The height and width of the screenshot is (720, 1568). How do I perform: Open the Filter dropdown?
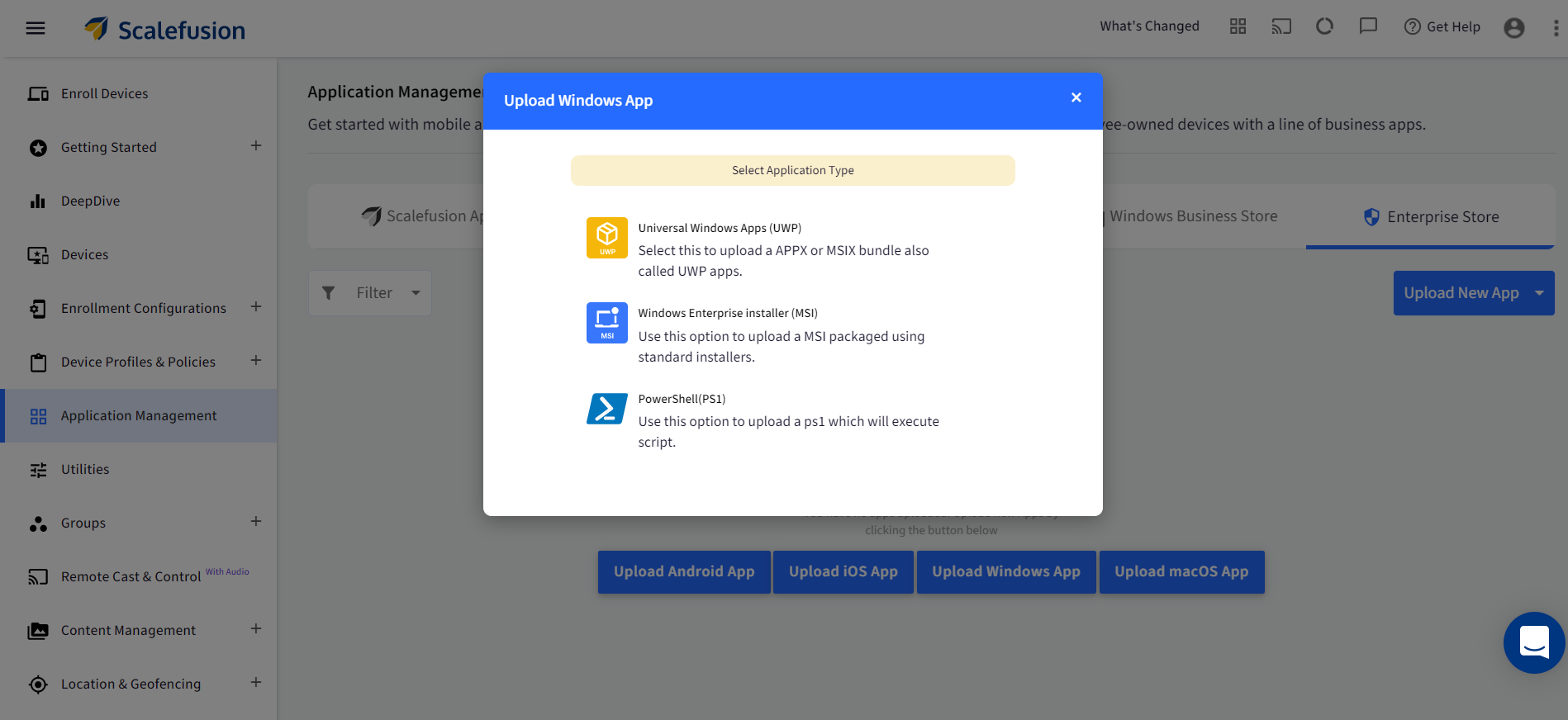[370, 293]
